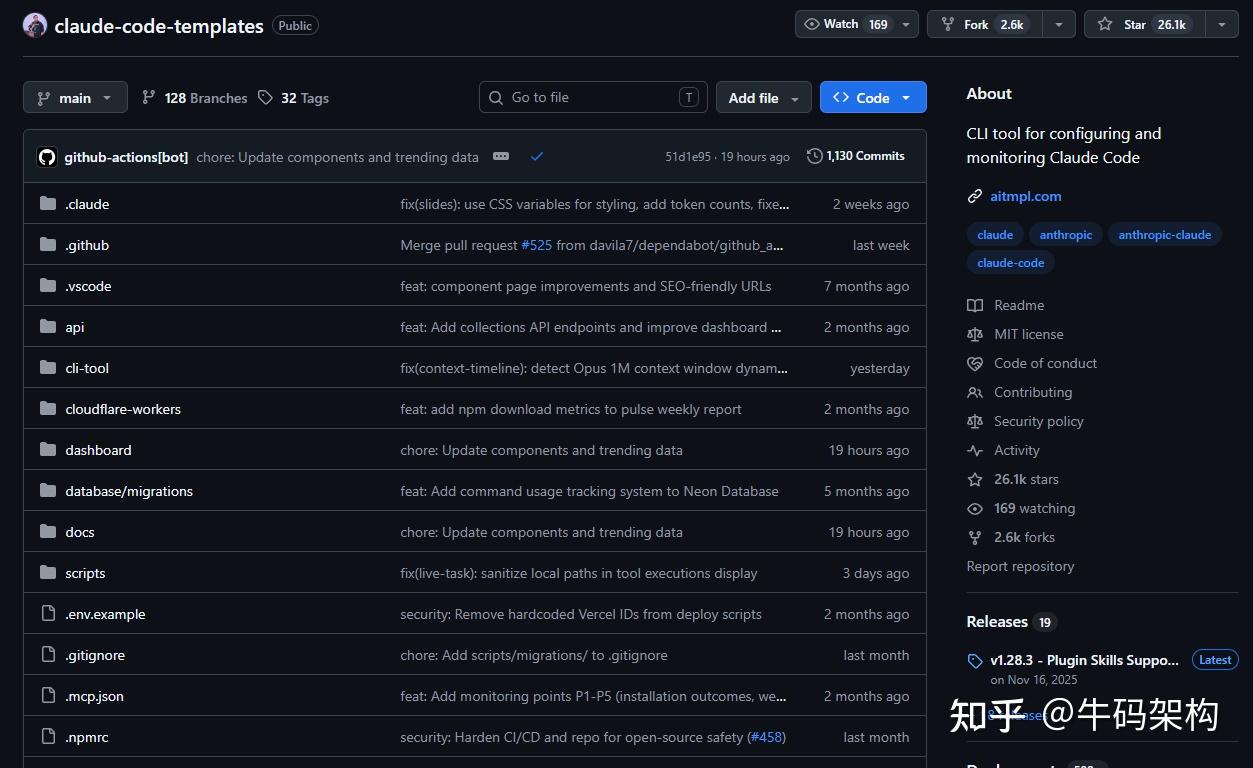The image size is (1253, 768).
Task: Click the docs folder icon
Action: coord(48,532)
